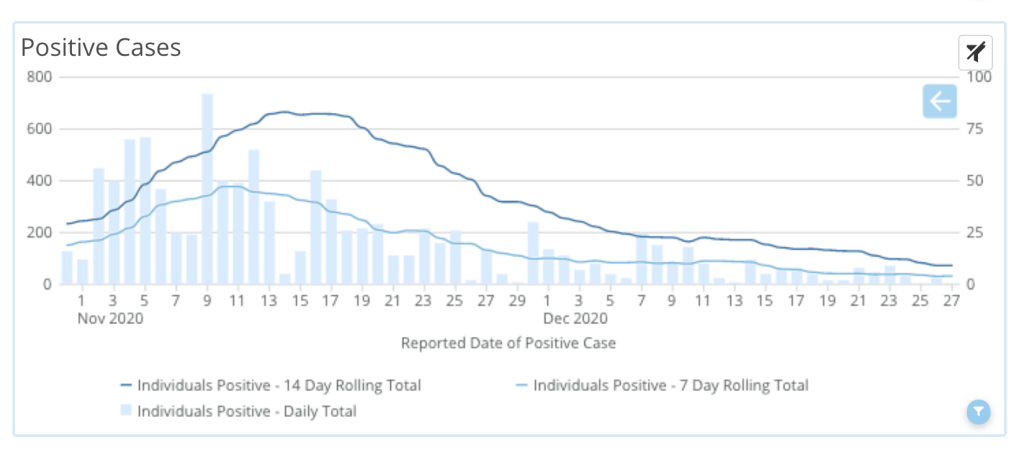This screenshot has height=458, width=1024.
Task: Click the 7 Day Rolling Total legend line marker
Action: [520, 386]
